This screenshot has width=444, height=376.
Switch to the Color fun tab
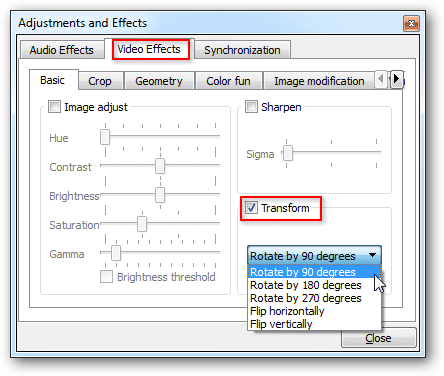[x=228, y=81]
